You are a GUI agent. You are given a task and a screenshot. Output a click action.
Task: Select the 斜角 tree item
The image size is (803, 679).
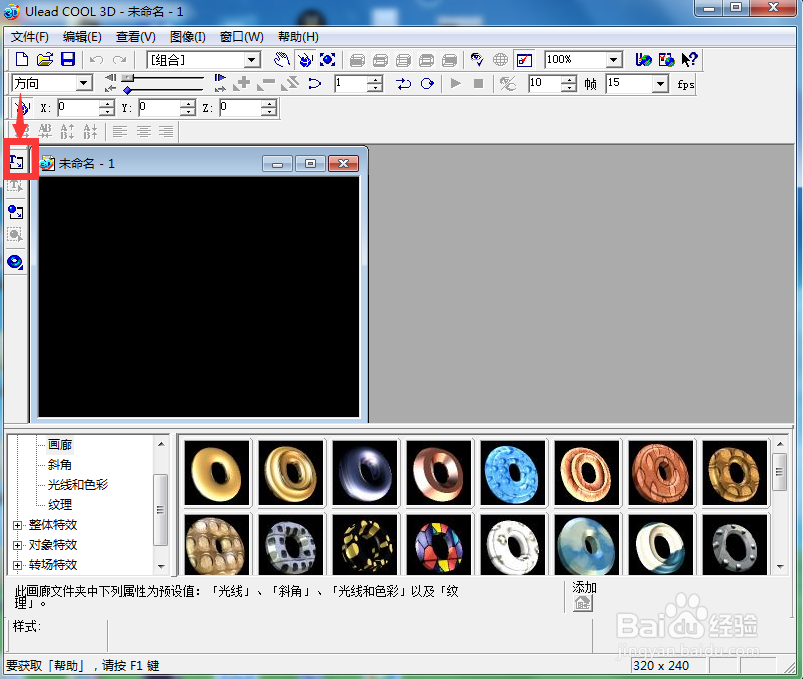(60, 465)
